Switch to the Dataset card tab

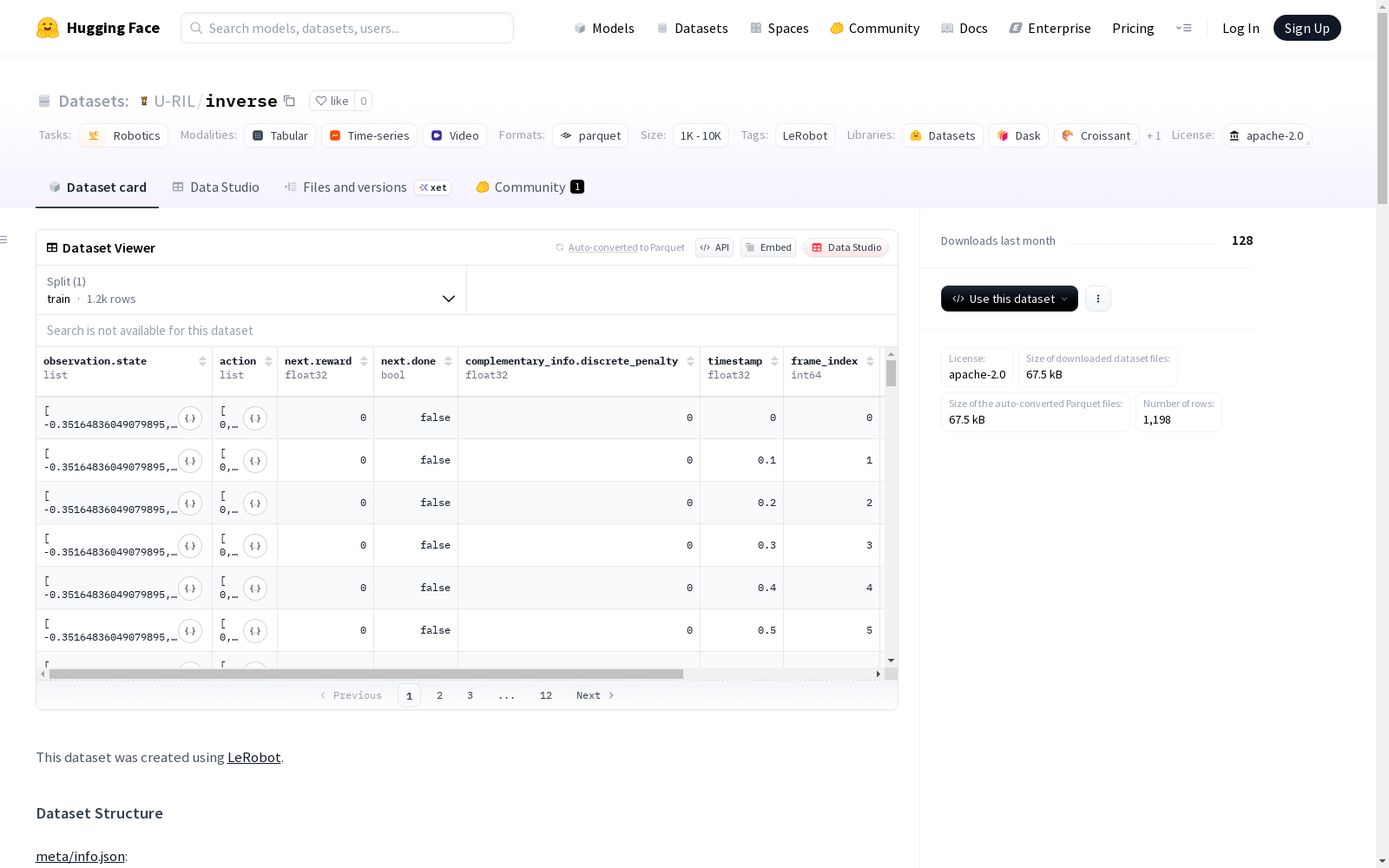97,187
